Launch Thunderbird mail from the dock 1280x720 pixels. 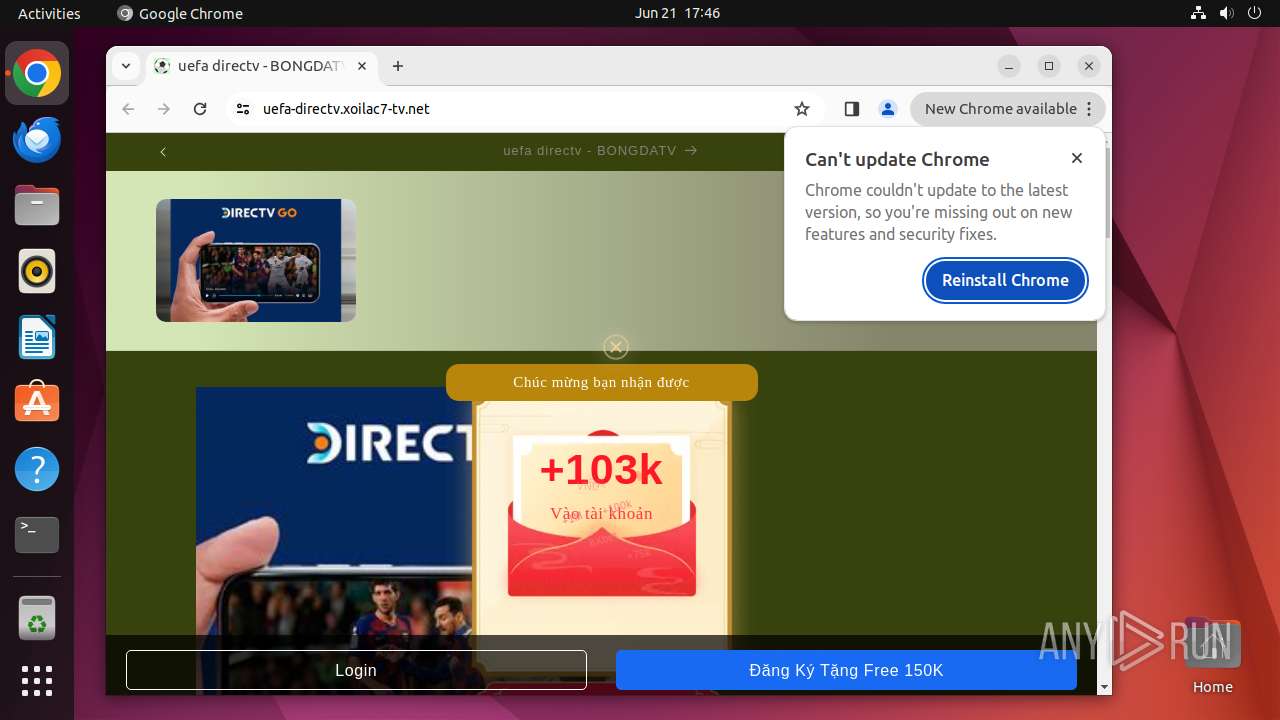[x=37, y=140]
